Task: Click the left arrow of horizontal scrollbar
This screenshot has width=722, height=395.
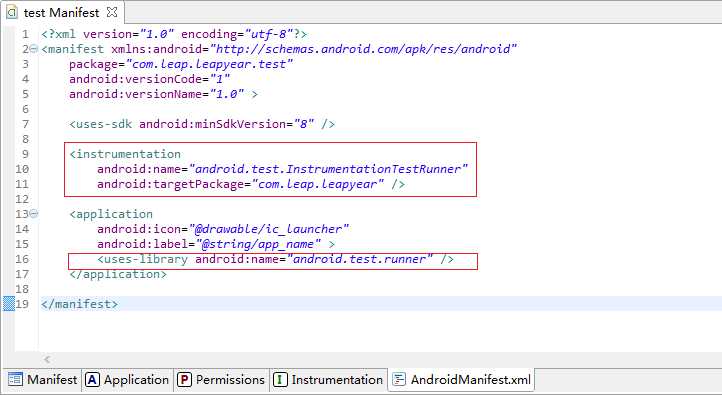Action: point(47,359)
